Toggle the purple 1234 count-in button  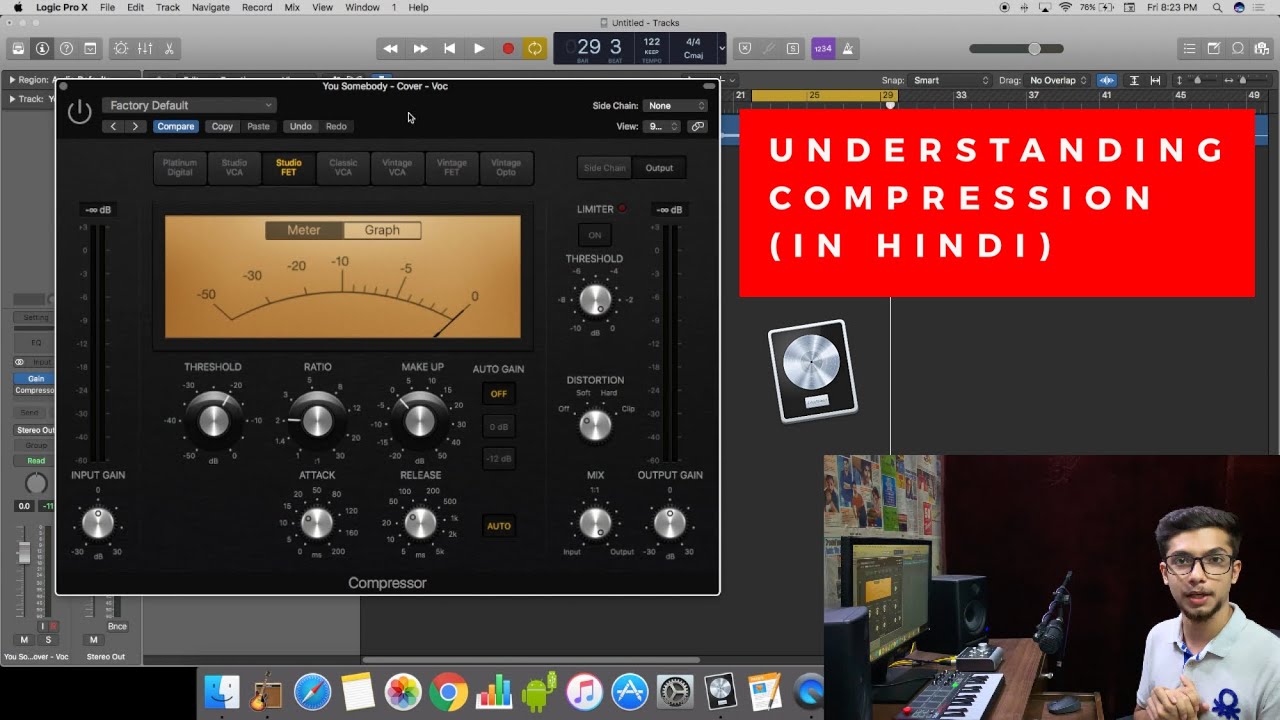point(823,48)
